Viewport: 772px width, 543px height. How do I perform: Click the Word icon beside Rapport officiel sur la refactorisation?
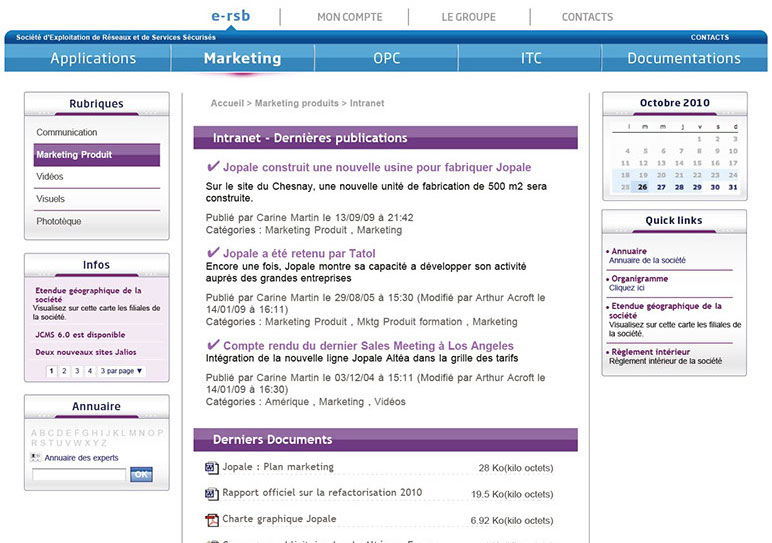click(x=212, y=493)
